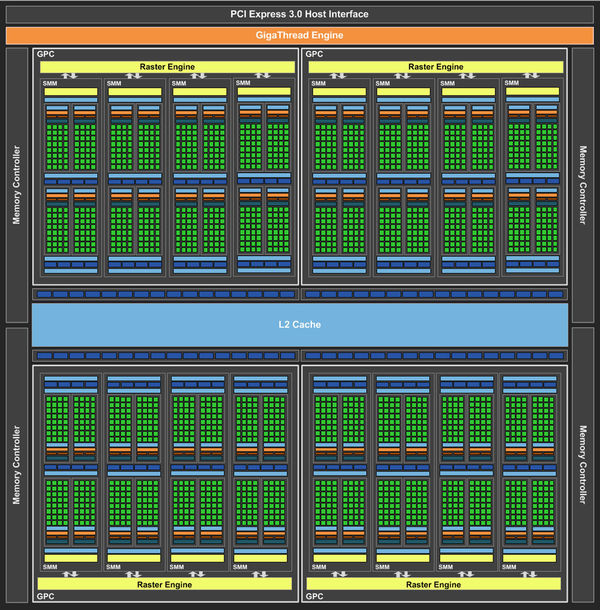Click the Raster Engine in bottom-left GPC
Screen dimensions: 600x610
coord(167,583)
